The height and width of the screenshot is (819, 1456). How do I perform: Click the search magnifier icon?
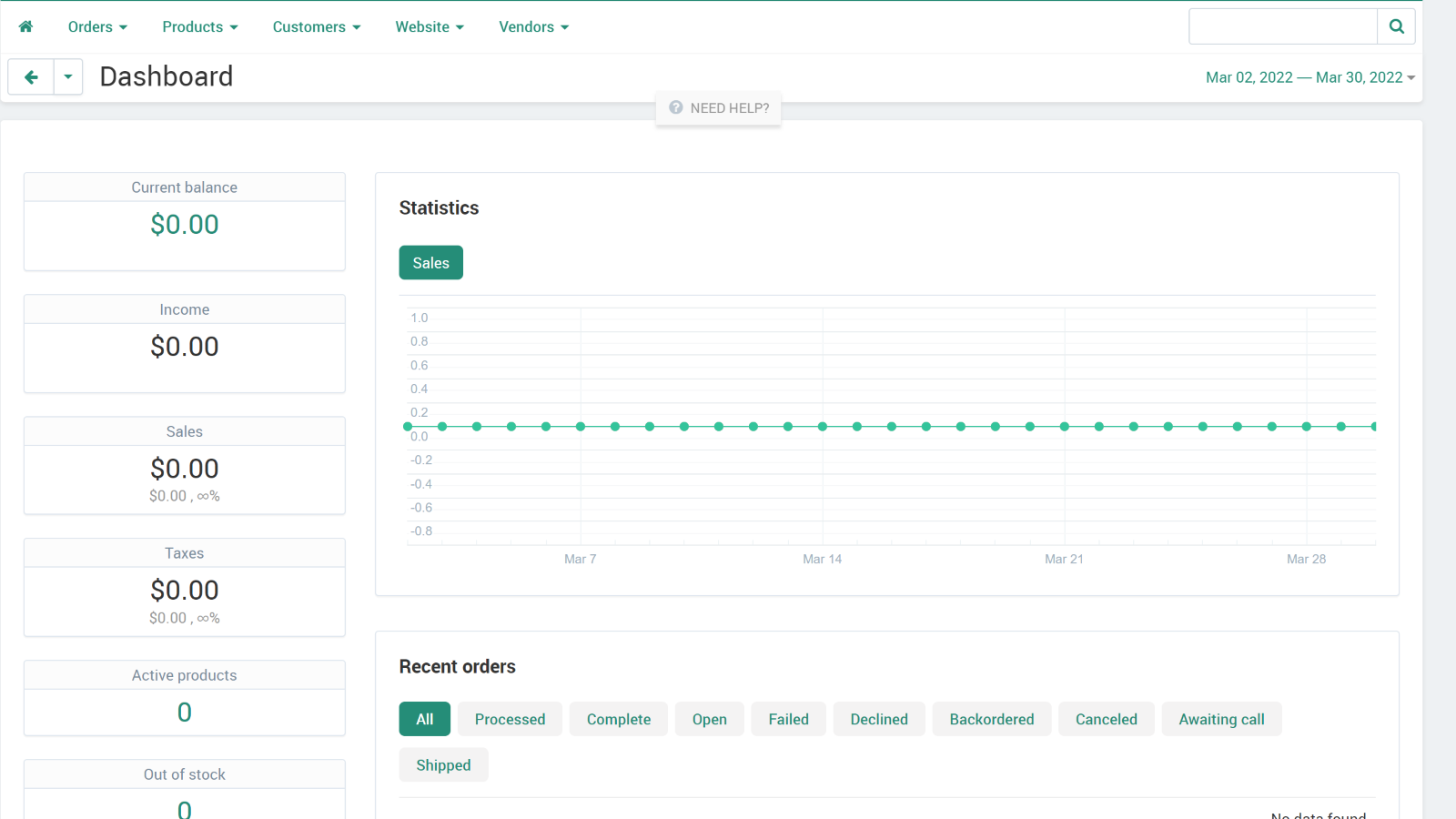(x=1396, y=26)
